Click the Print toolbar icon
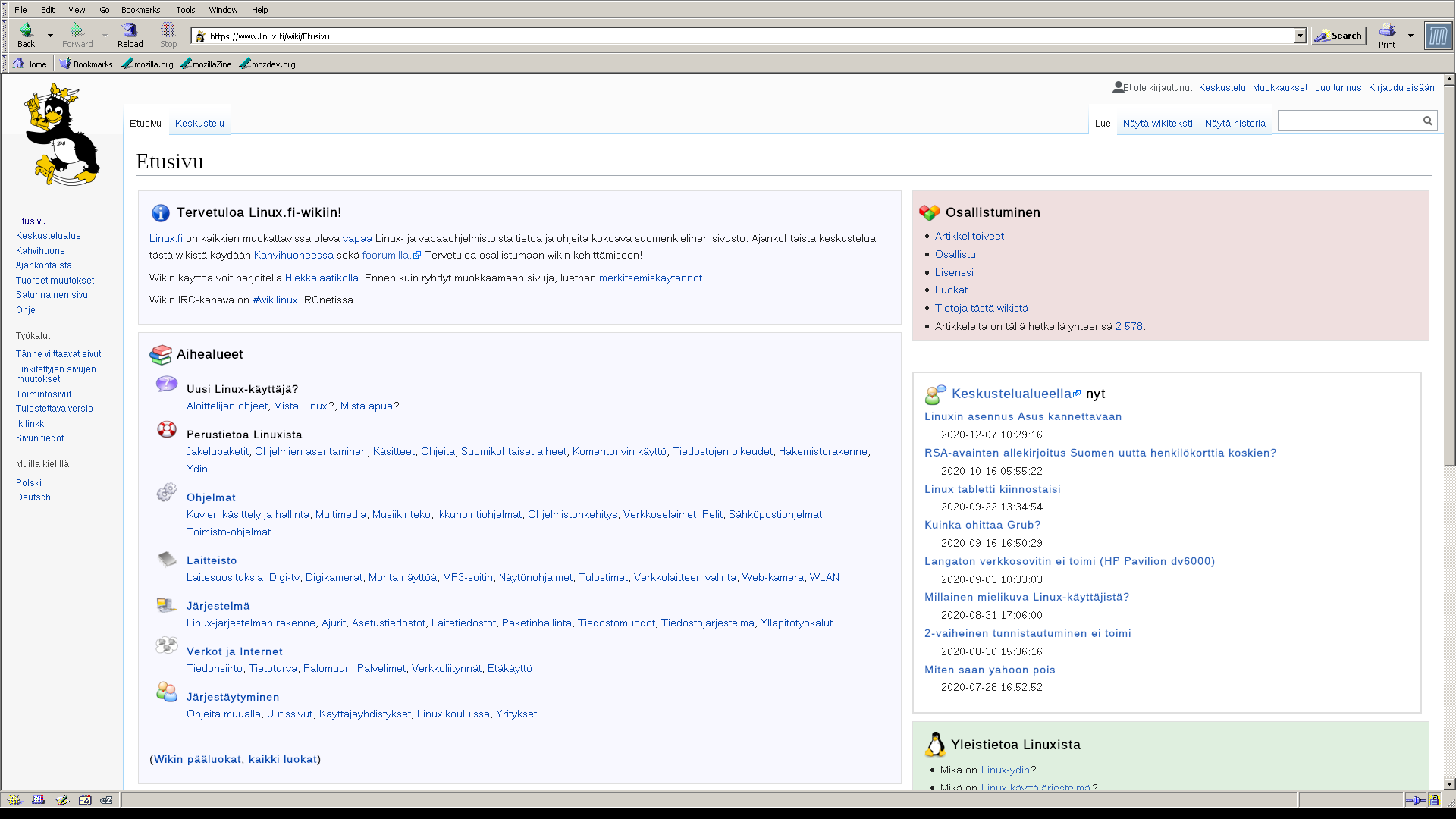 [x=1387, y=35]
